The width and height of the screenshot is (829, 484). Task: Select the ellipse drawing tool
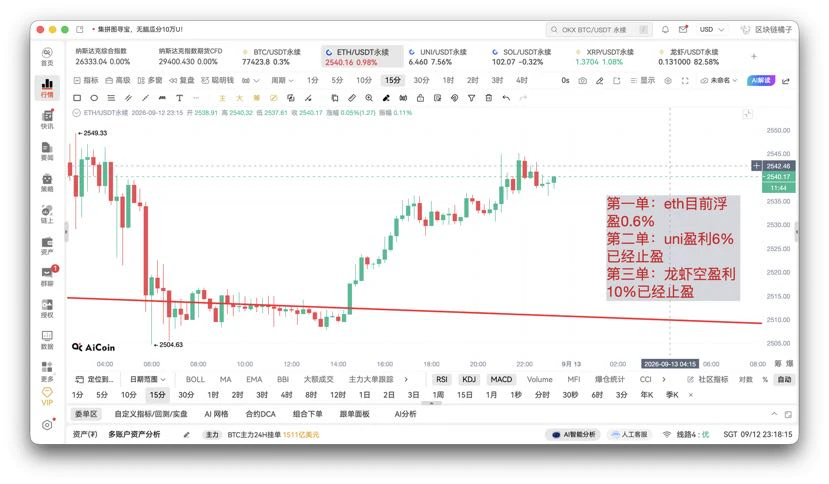[x=94, y=98]
